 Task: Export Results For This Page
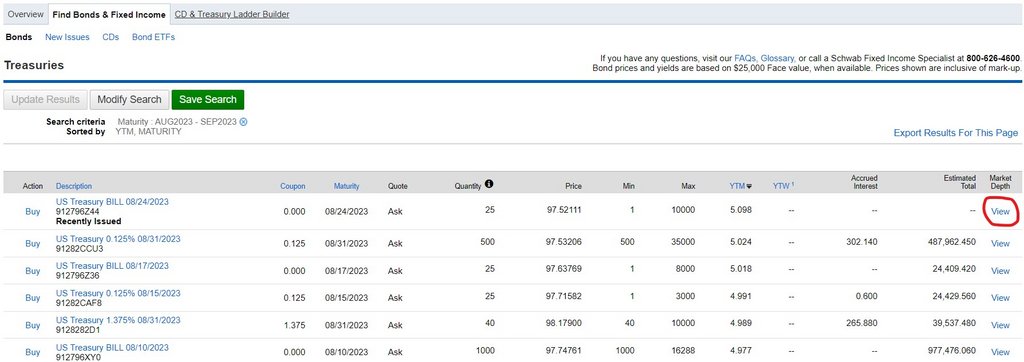click(x=955, y=133)
